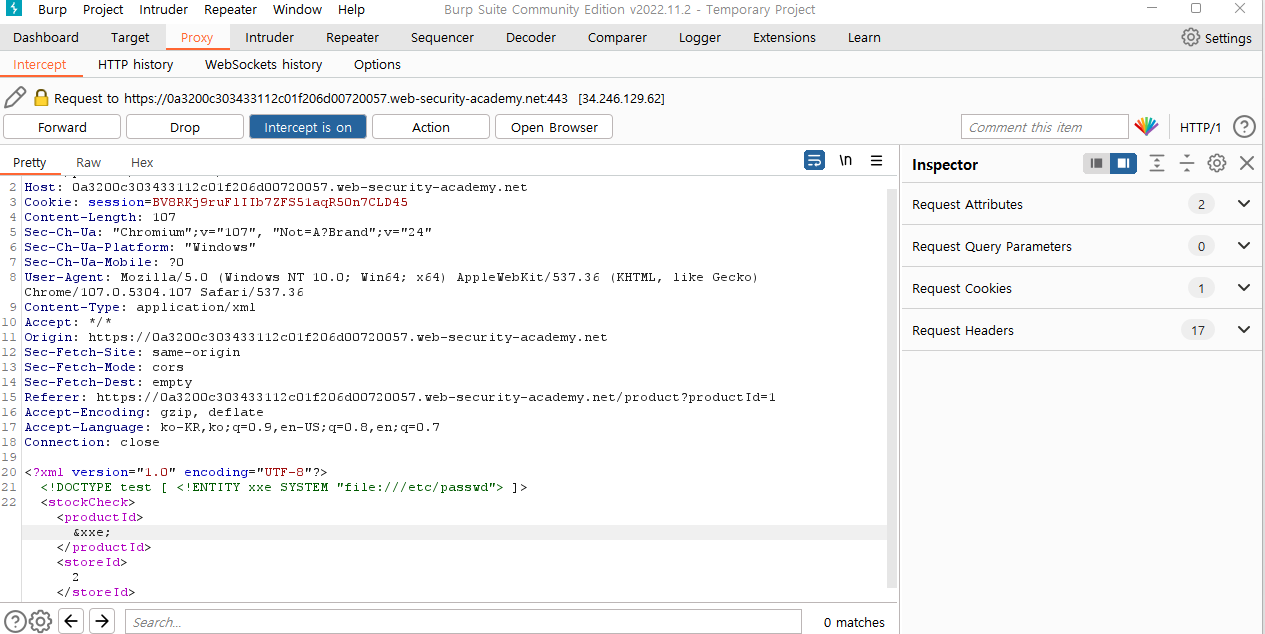Open the help question mark near HTTP/1
1265x634 pixels.
[1244, 127]
